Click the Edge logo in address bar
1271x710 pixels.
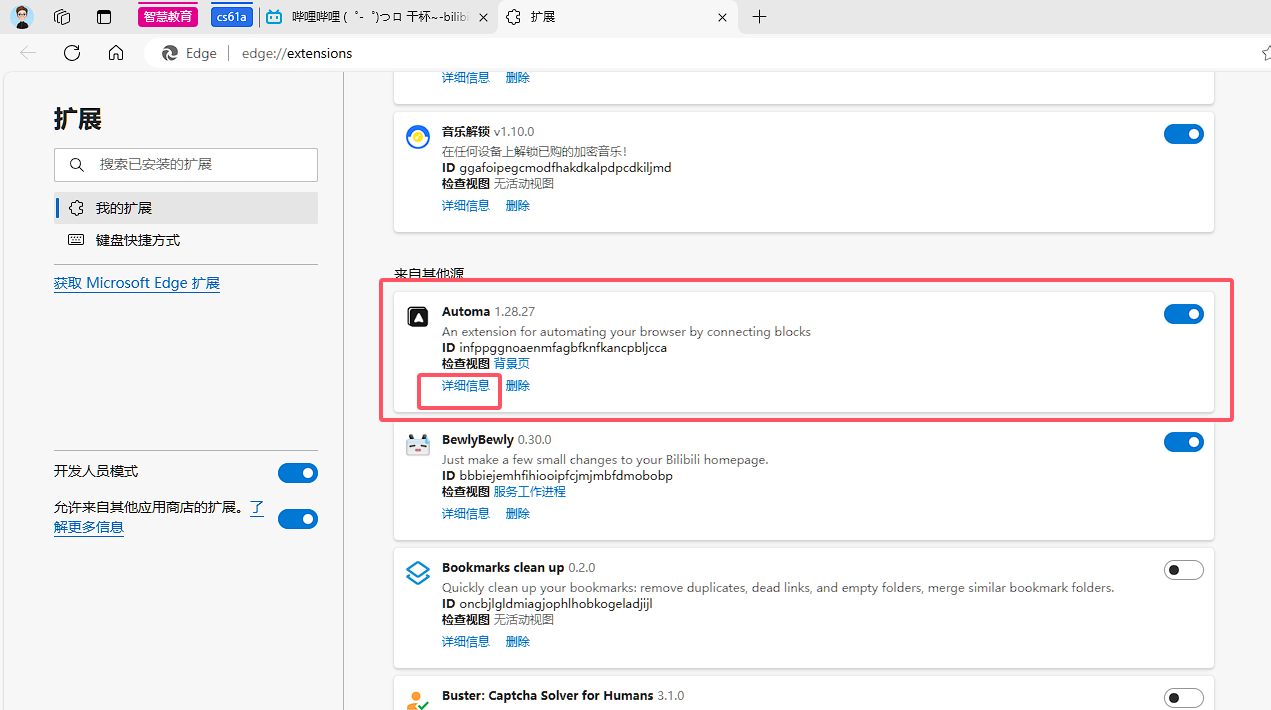170,53
